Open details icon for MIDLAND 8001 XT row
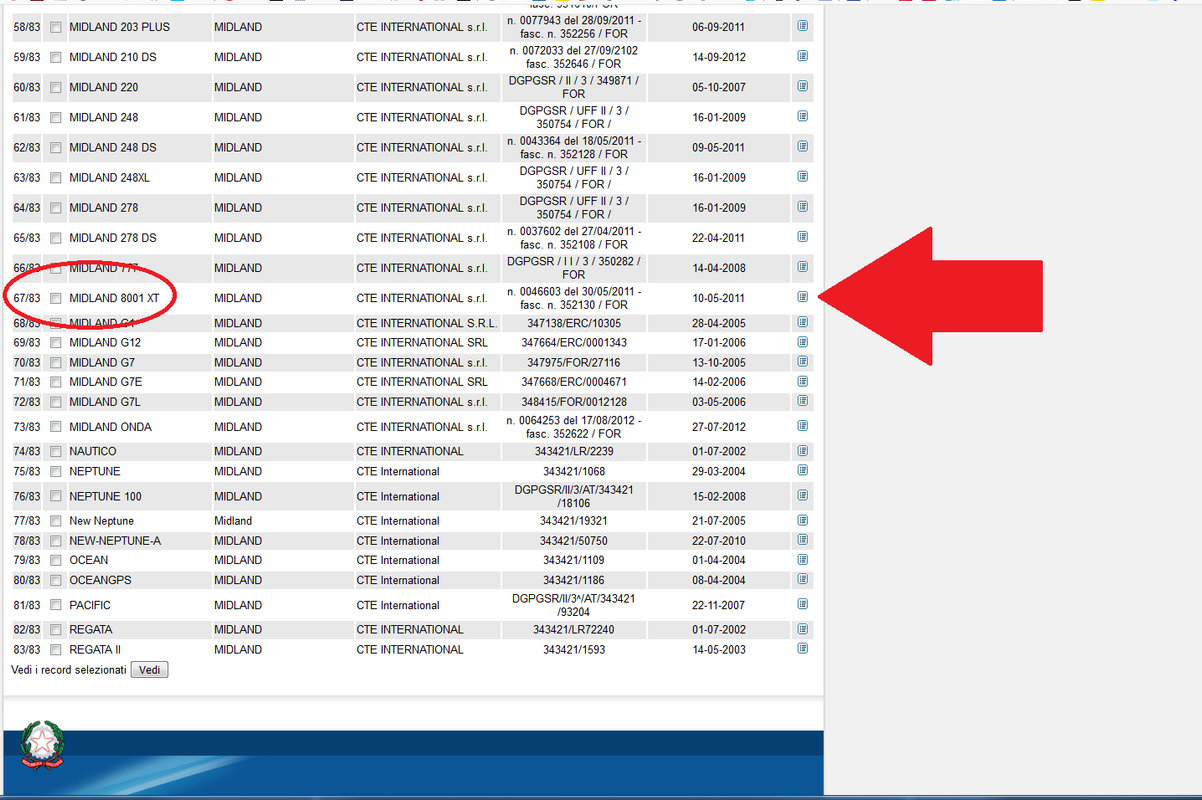 (x=802, y=297)
